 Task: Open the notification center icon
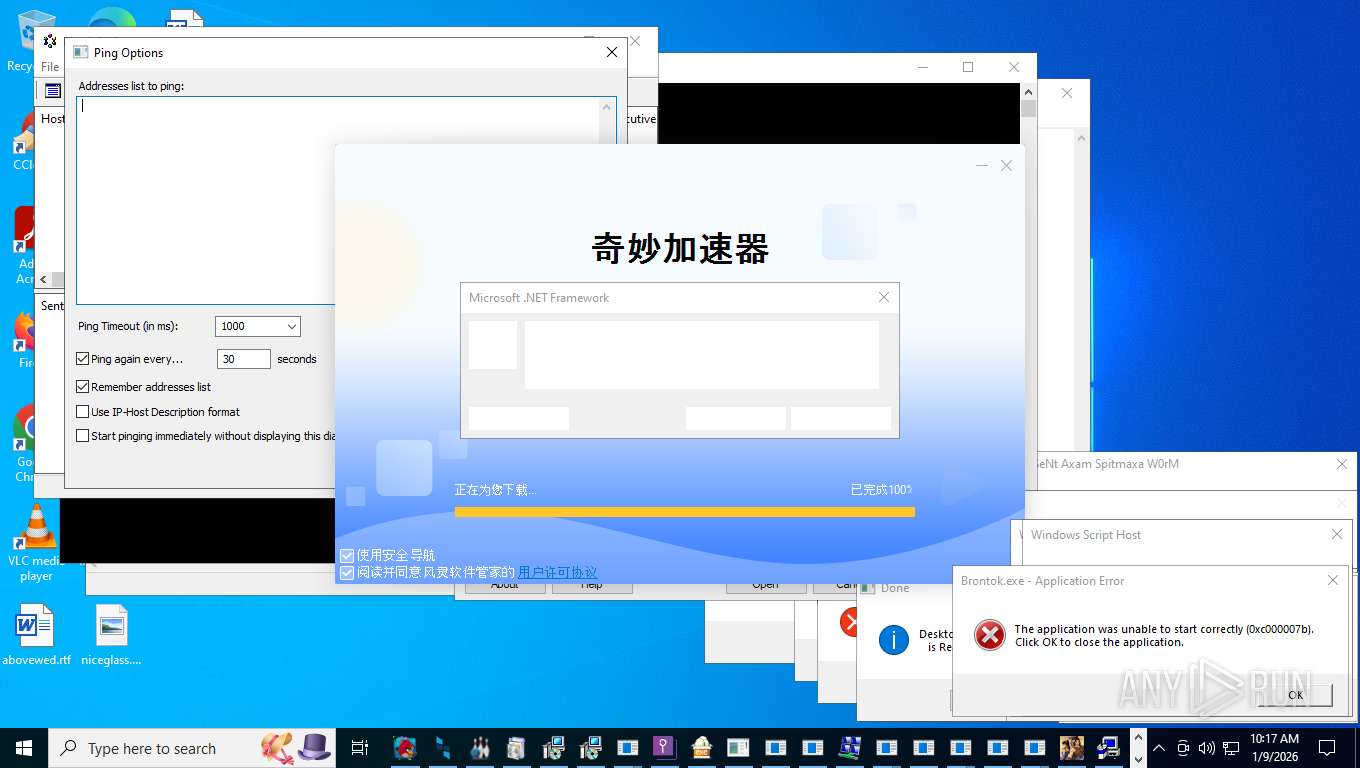pyautogui.click(x=1327, y=747)
